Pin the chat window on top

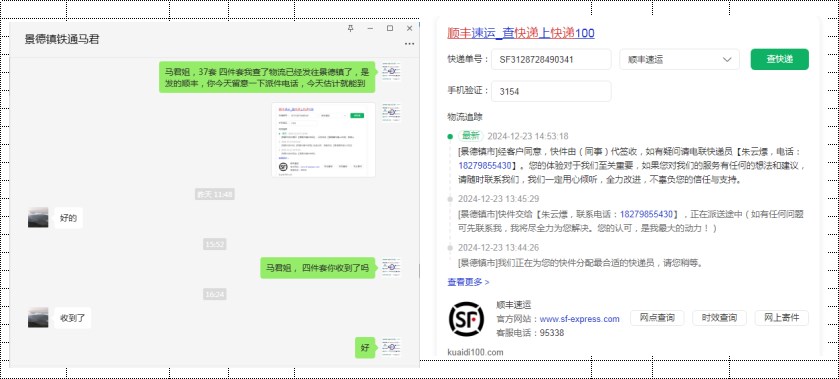pos(350,28)
